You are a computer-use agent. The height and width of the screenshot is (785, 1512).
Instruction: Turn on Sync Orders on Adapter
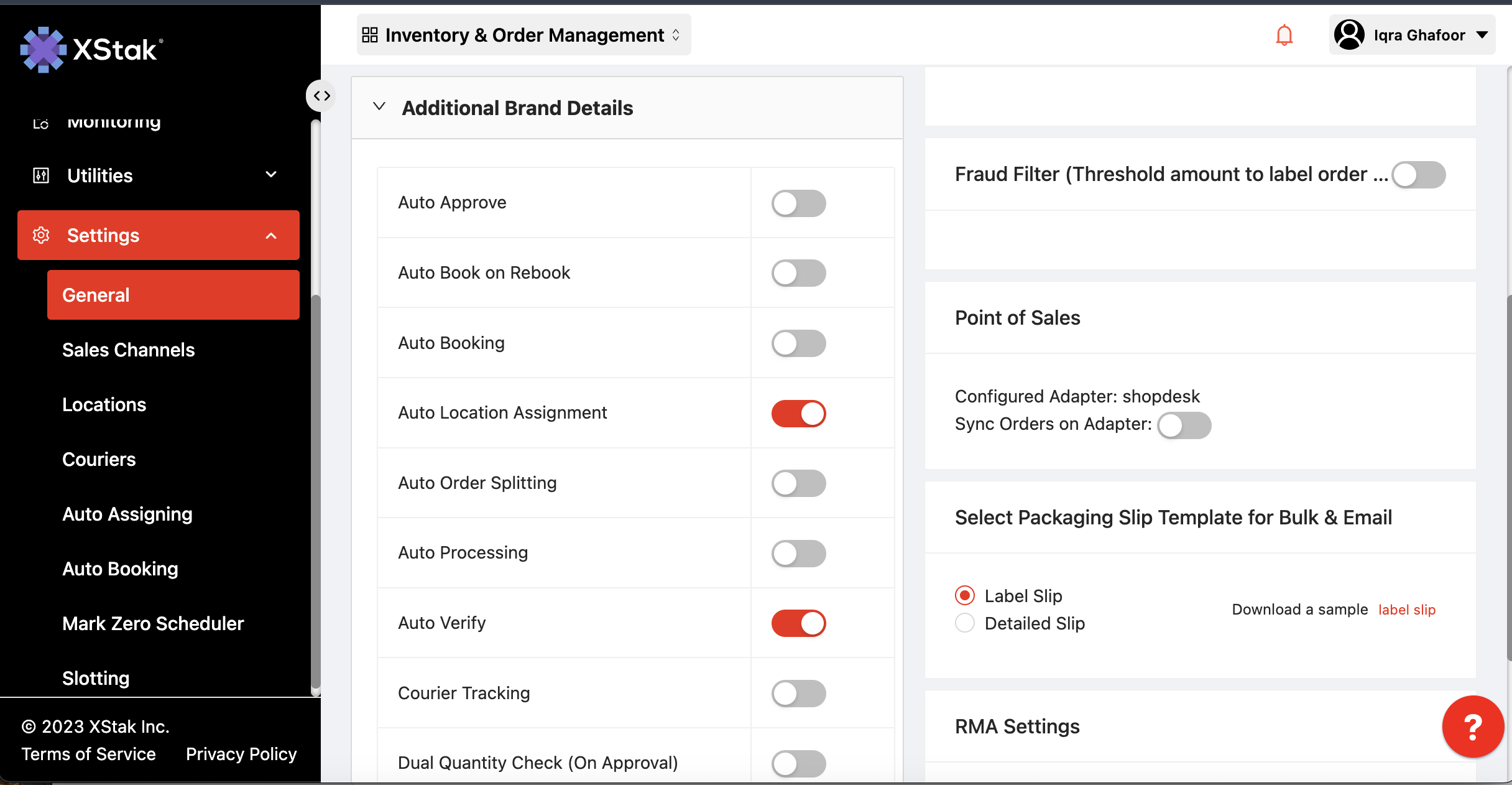(1184, 425)
